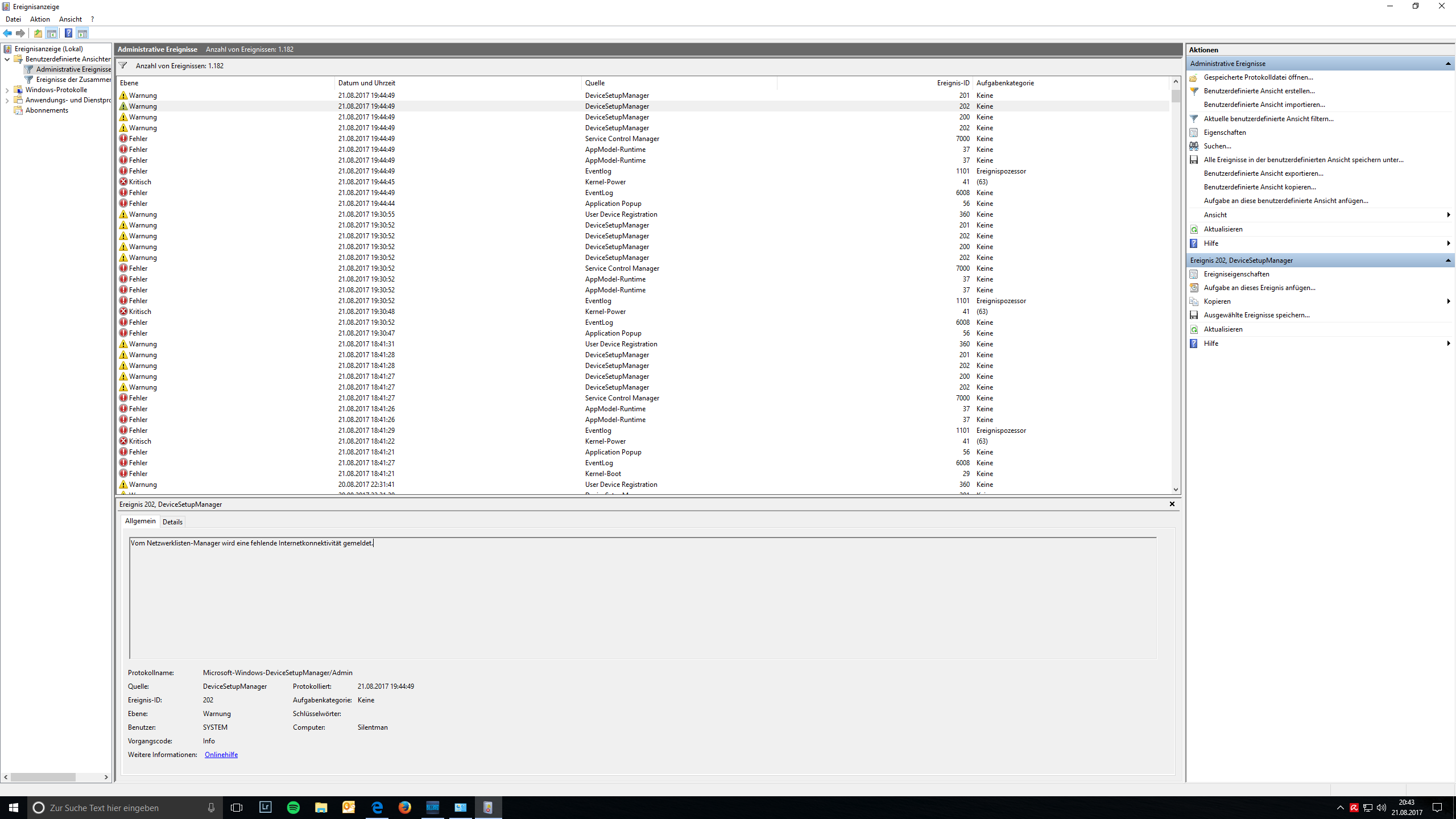1456x819 pixels.
Task: Toggle the console tree pane toolbar icon
Action: (52, 33)
